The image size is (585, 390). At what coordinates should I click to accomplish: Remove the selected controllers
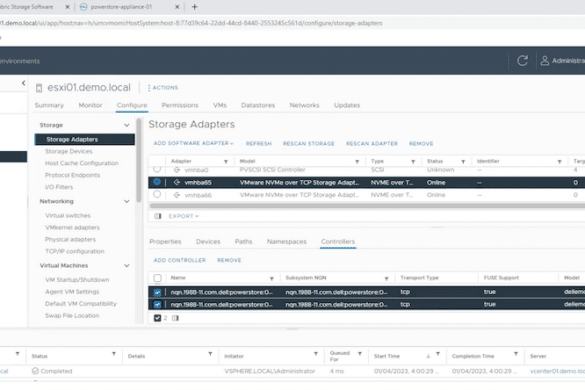pyautogui.click(x=229, y=260)
